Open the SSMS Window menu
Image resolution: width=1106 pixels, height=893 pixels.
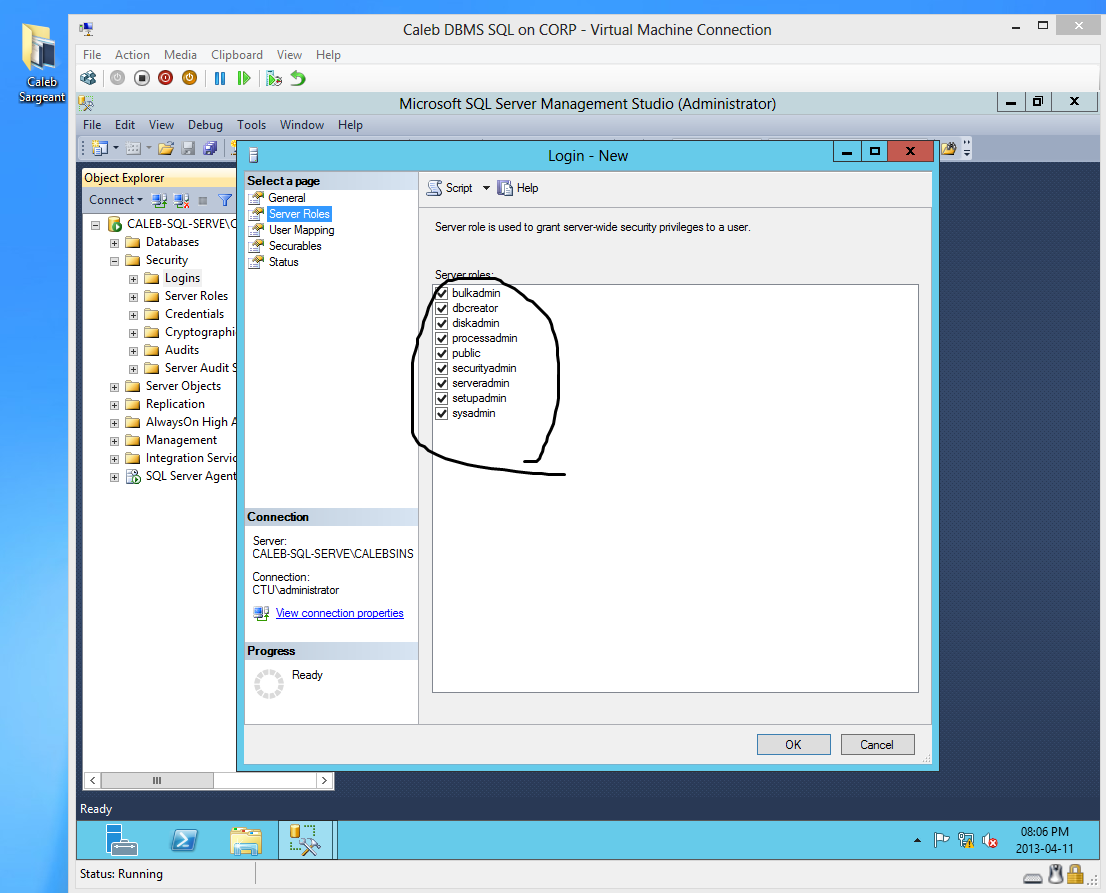301,125
